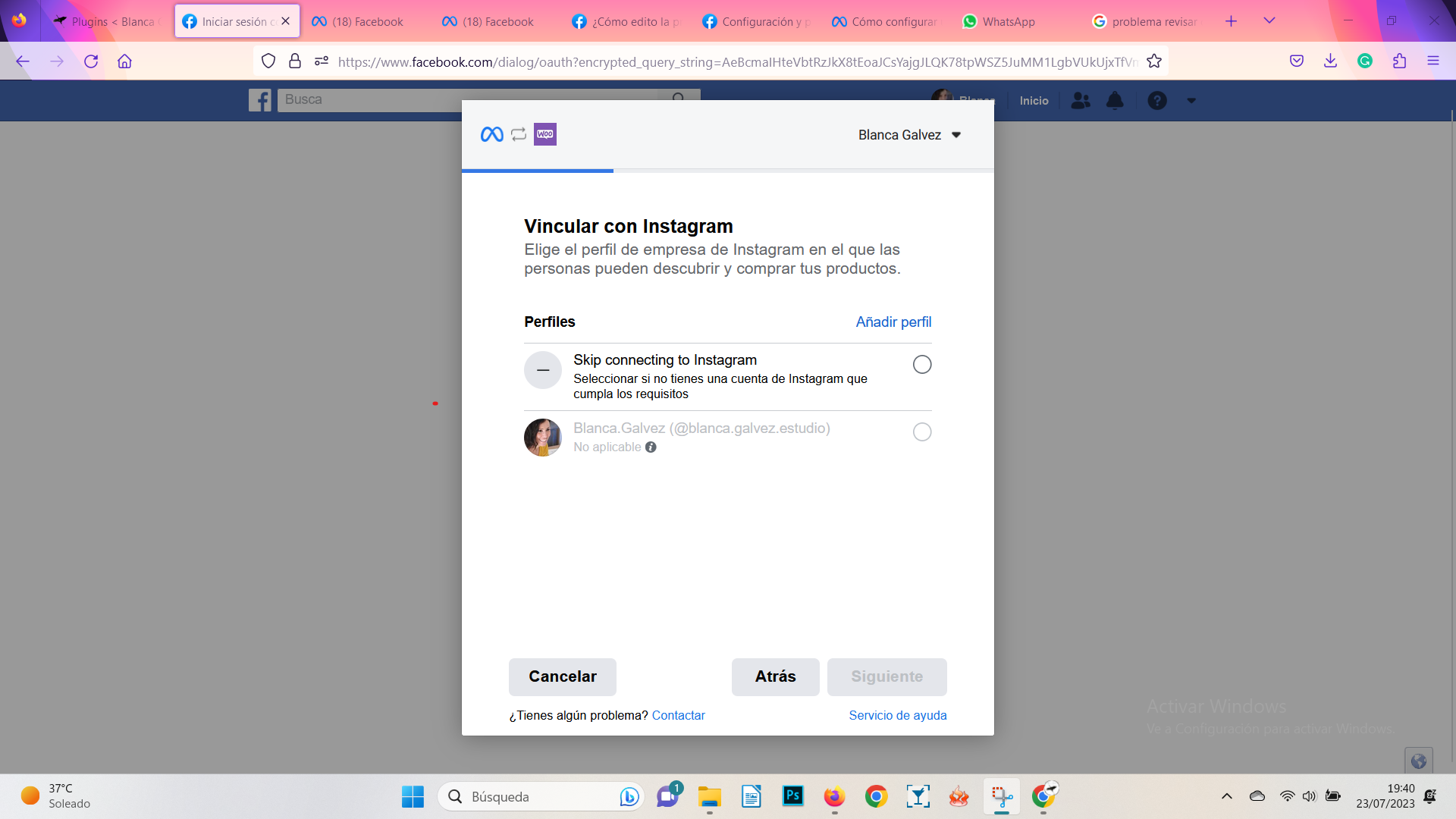Open Firefox from the taskbar
The image size is (1456, 819).
[834, 796]
